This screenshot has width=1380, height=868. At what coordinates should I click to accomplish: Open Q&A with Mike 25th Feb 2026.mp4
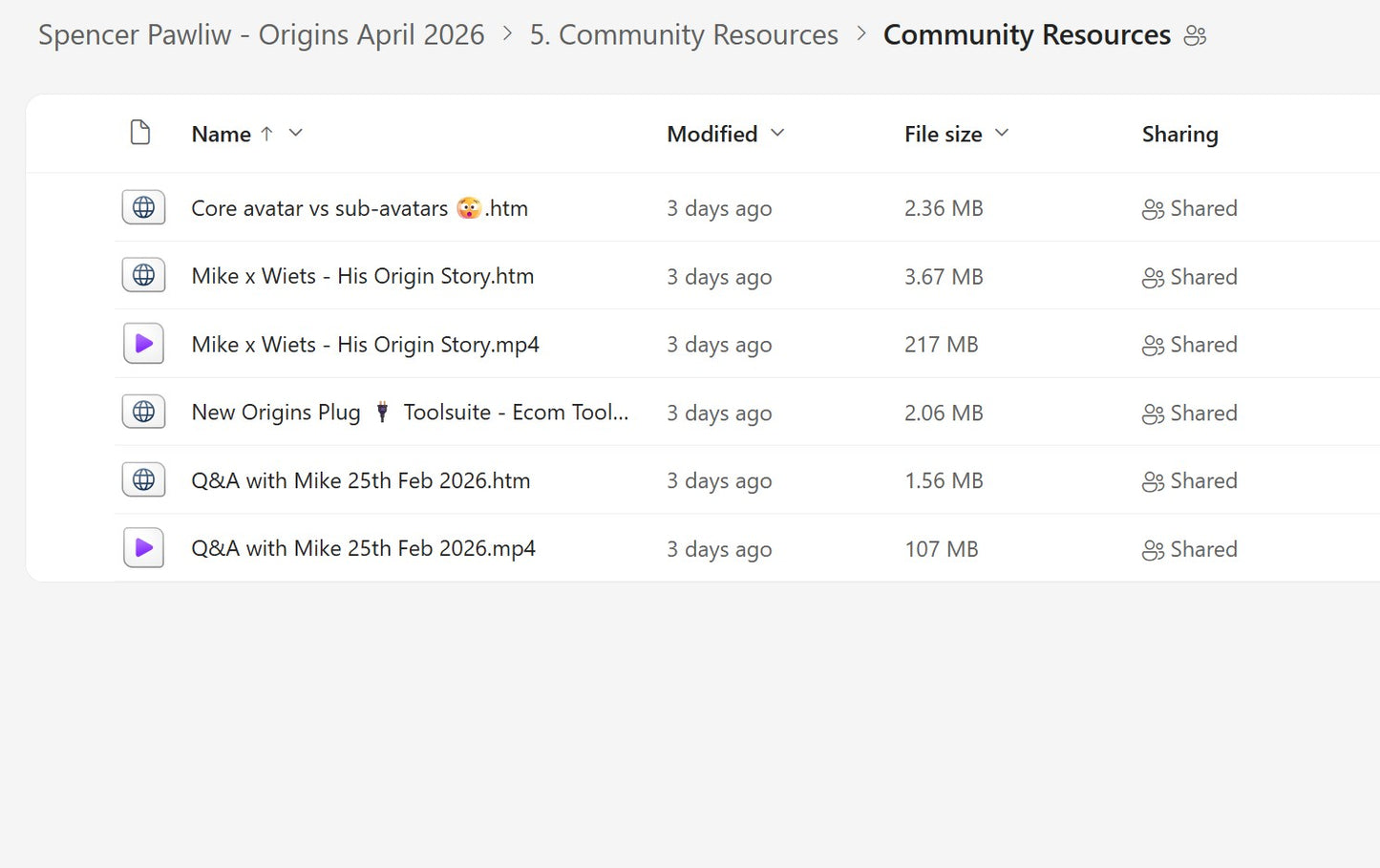coord(363,549)
